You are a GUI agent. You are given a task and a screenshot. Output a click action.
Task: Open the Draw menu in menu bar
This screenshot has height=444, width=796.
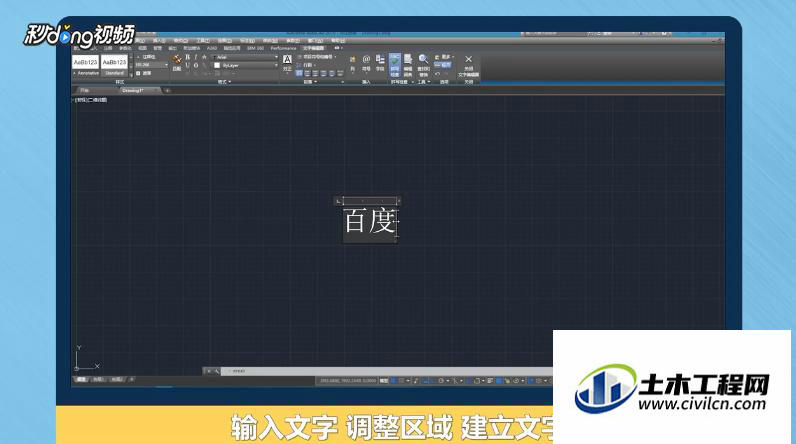224,41
